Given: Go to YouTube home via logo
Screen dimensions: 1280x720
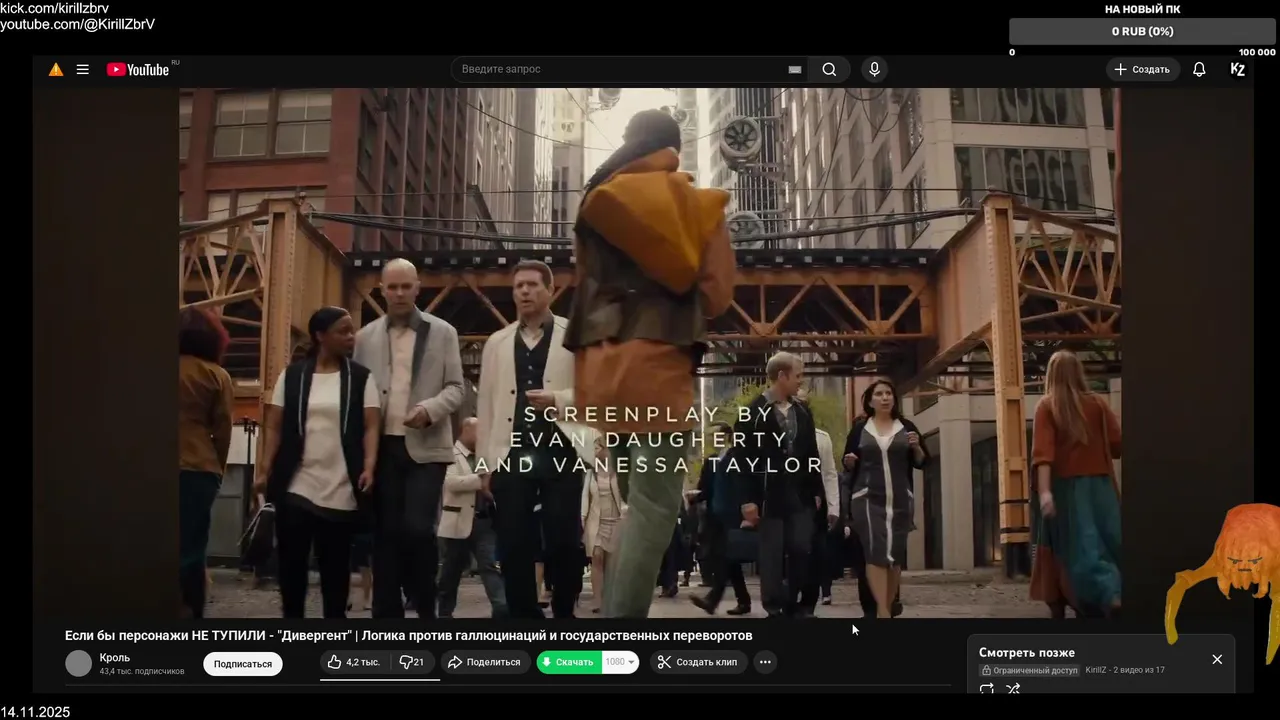Looking at the screenshot, I should (x=139, y=70).
